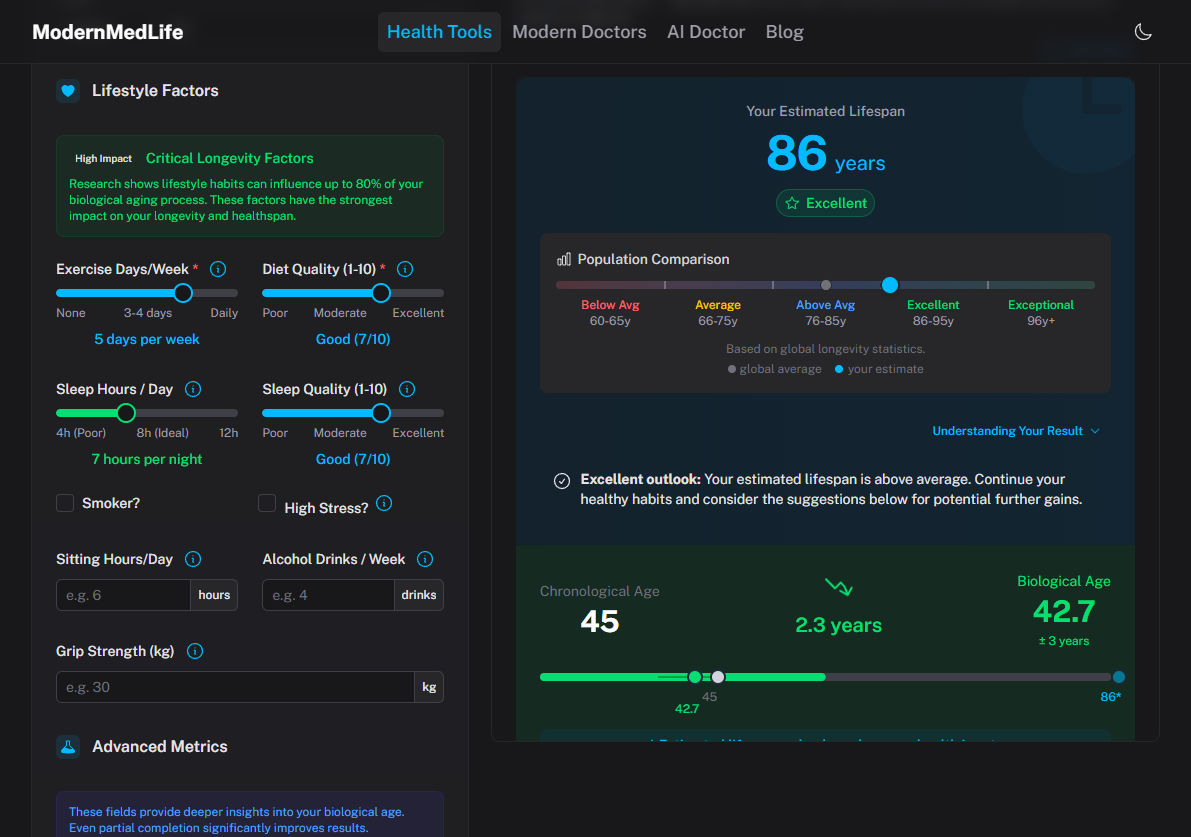
Task: Click info icon beside Diet Quality
Action: tap(405, 269)
